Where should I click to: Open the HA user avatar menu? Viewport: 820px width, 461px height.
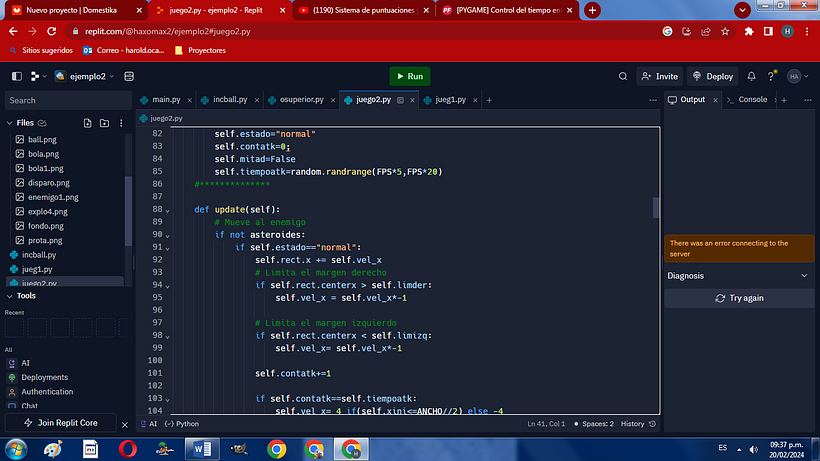(x=798, y=76)
